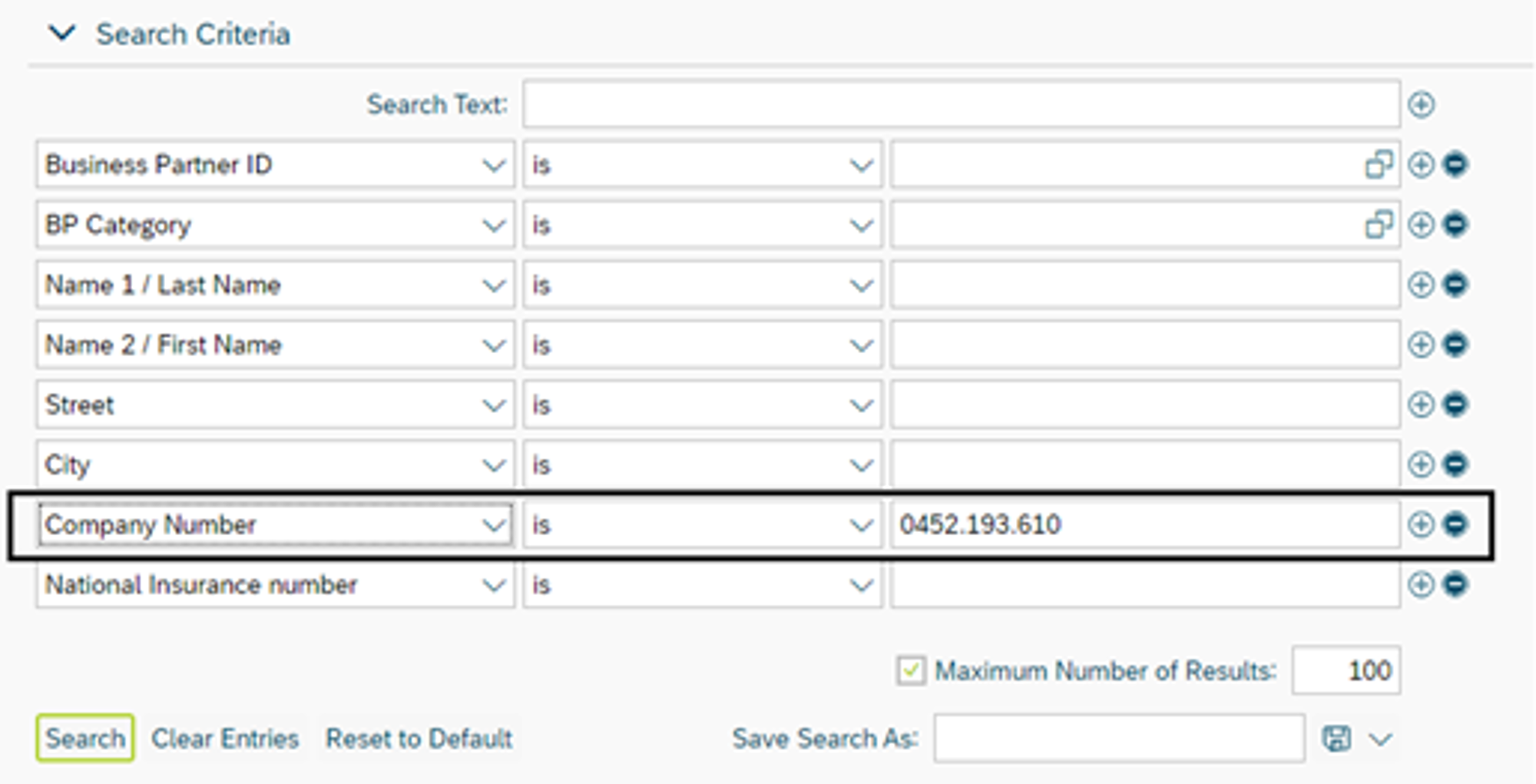Remove the Business Partner ID criterion row
The height and width of the screenshot is (784, 1536).
point(1455,164)
